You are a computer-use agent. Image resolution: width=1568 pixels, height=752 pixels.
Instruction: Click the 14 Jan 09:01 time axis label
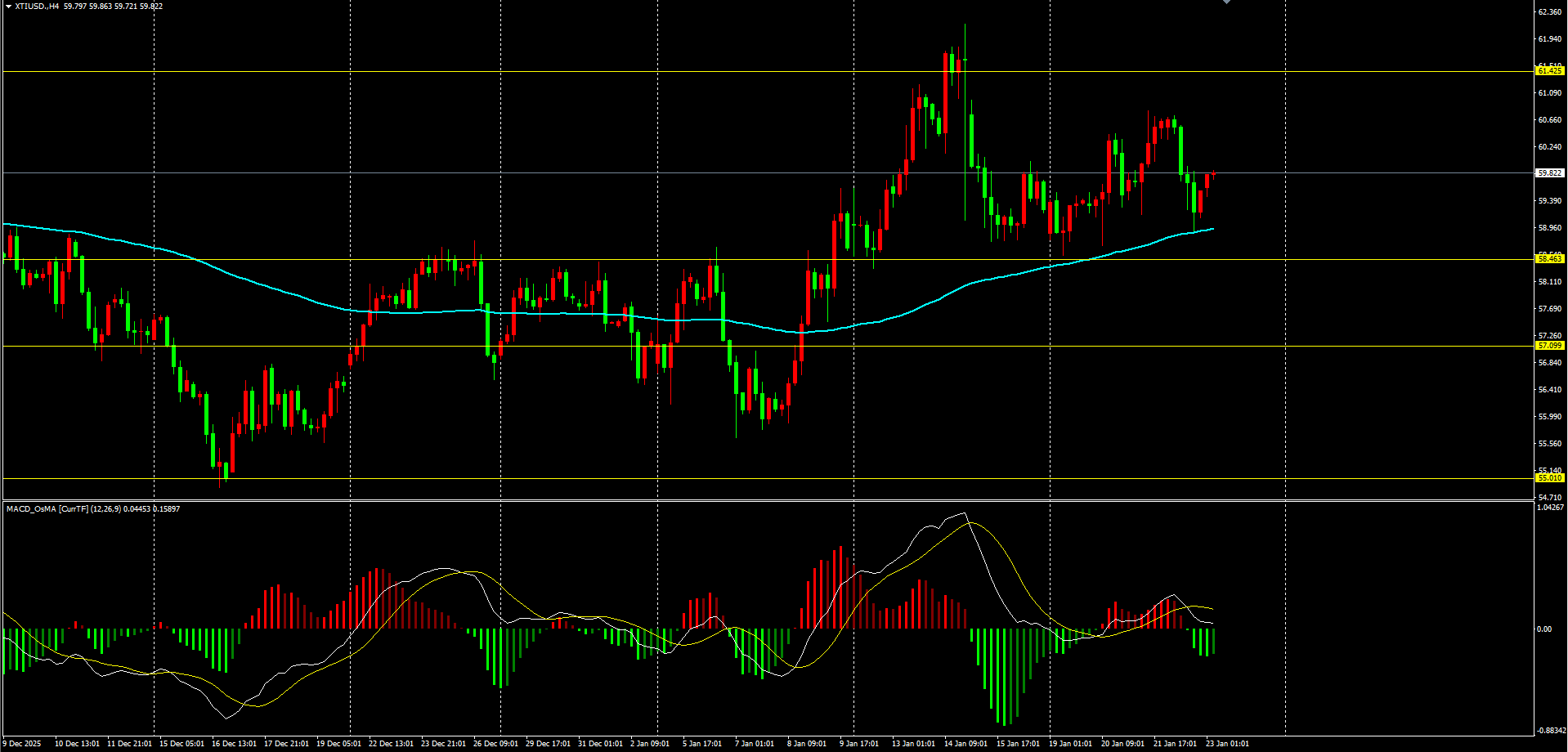(x=965, y=744)
